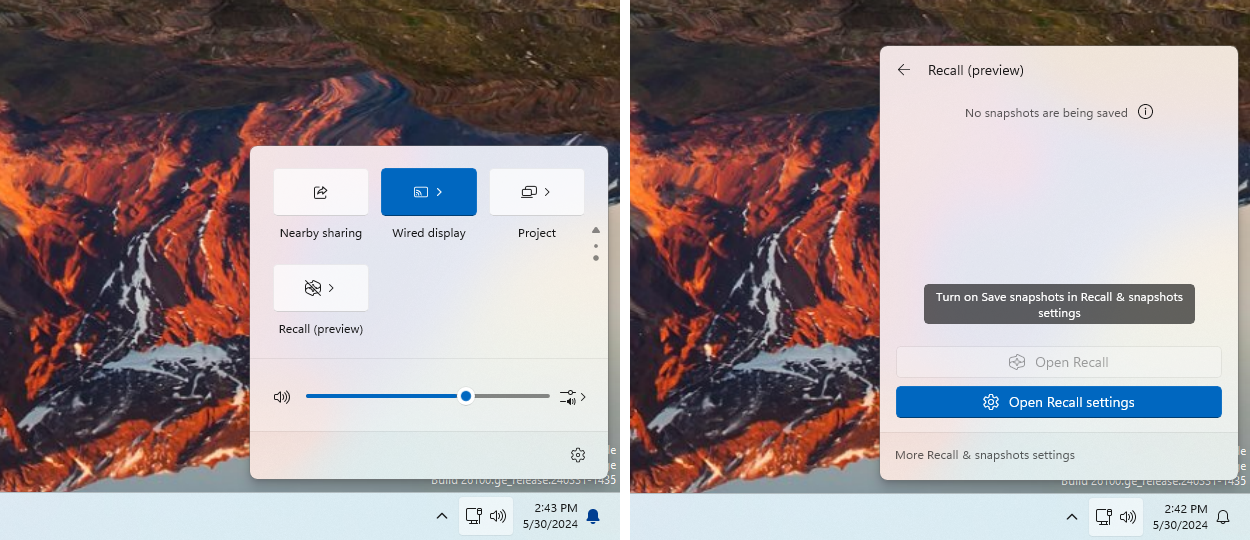The image size is (1250, 540).
Task: Show hidden icons in left taskbar
Action: click(x=441, y=517)
